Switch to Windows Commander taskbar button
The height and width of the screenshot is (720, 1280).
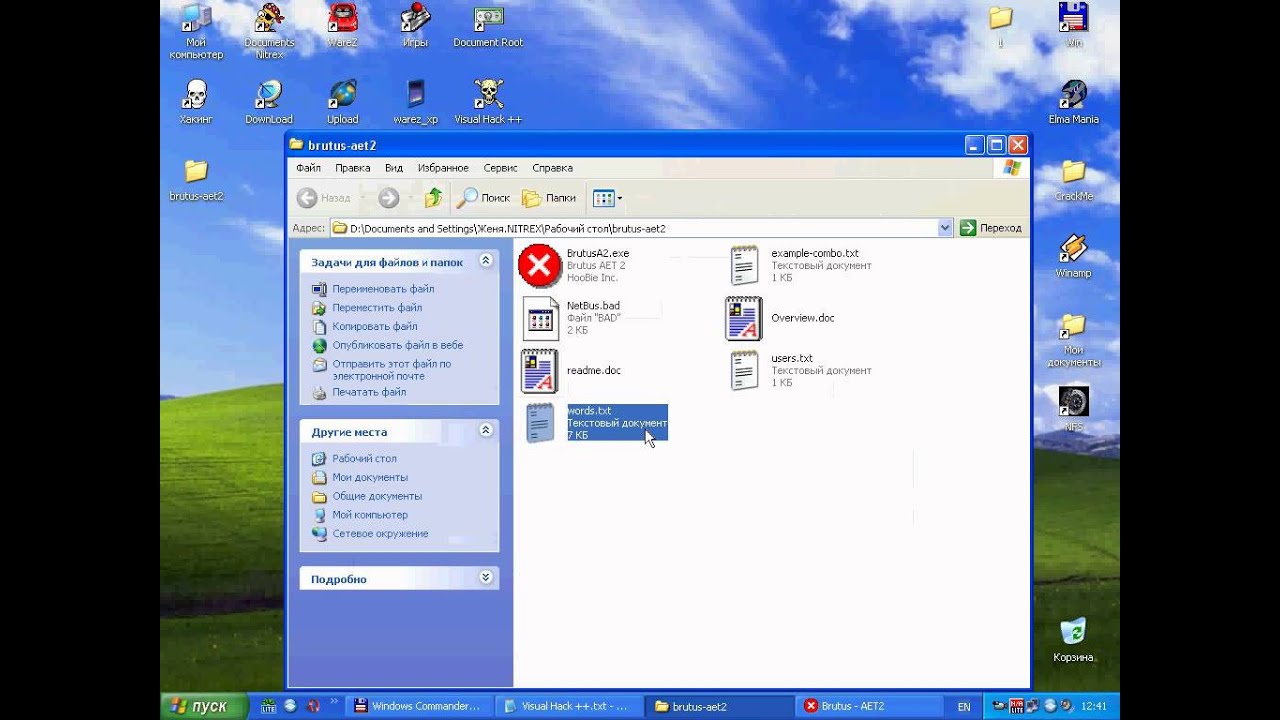(x=418, y=706)
